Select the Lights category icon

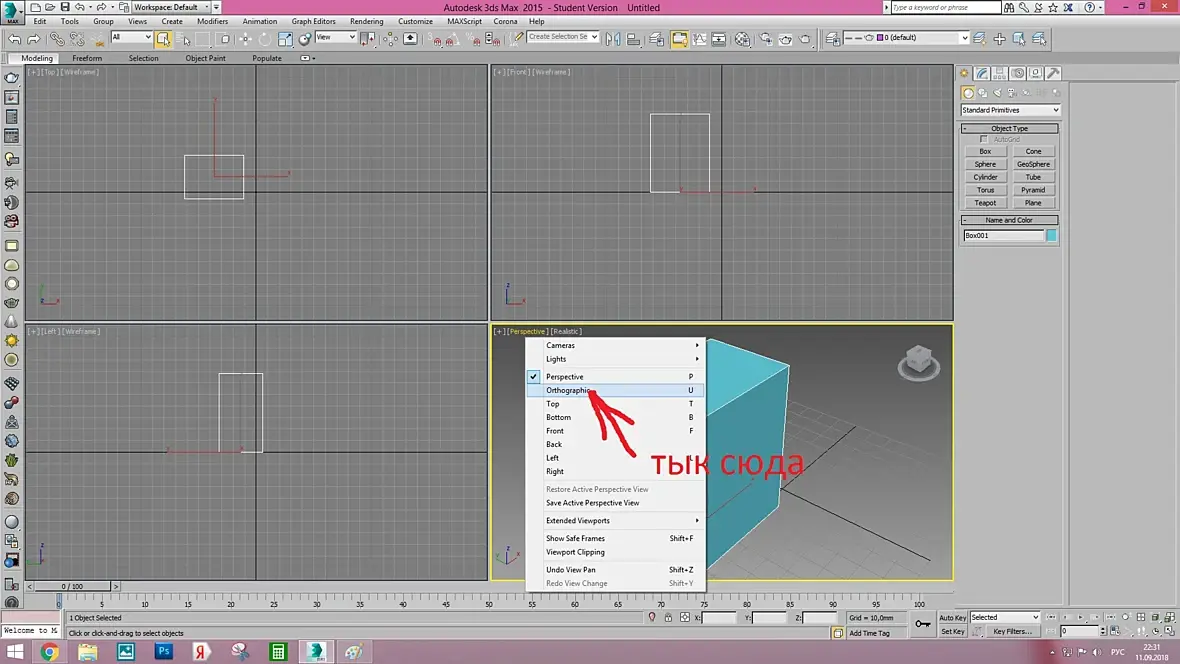[x=996, y=93]
